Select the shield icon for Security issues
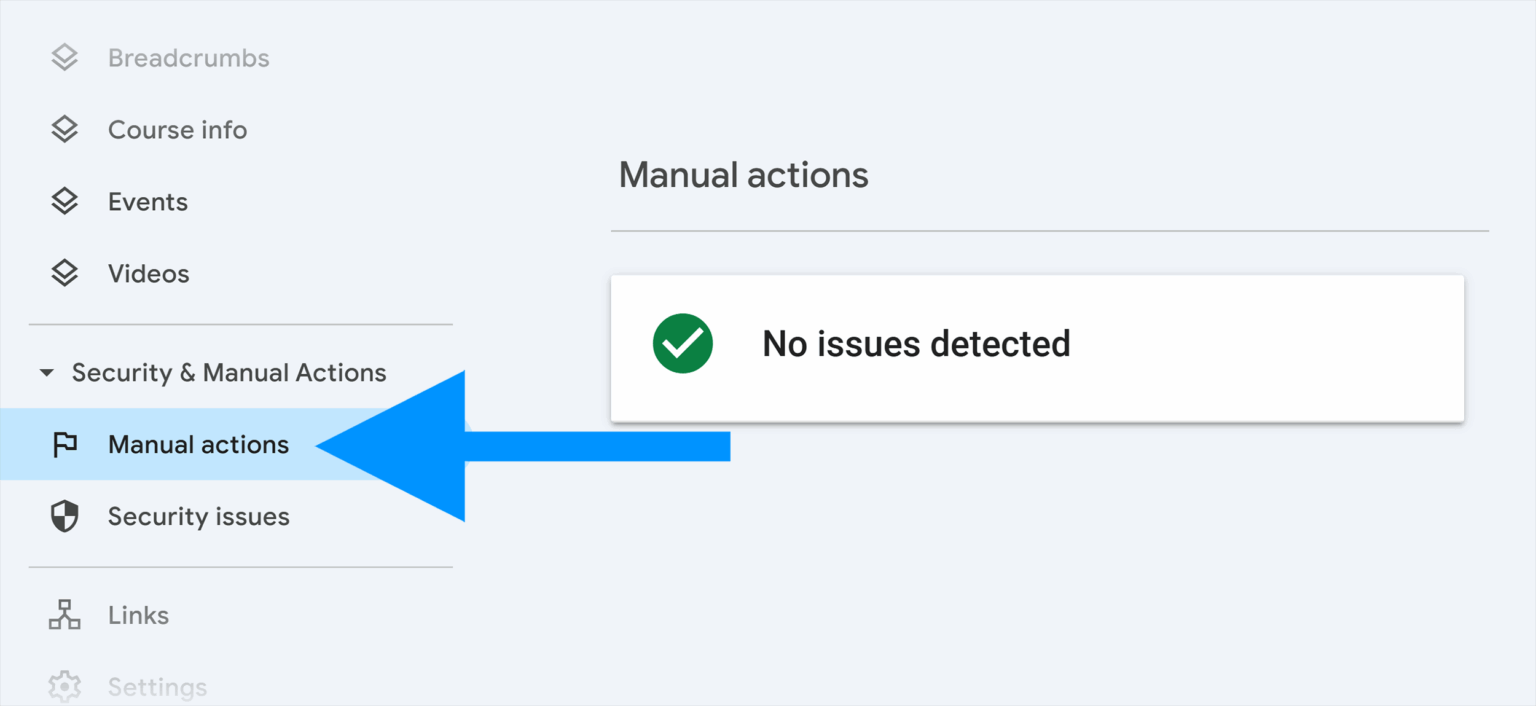This screenshot has height=706, width=1536. coord(63,516)
